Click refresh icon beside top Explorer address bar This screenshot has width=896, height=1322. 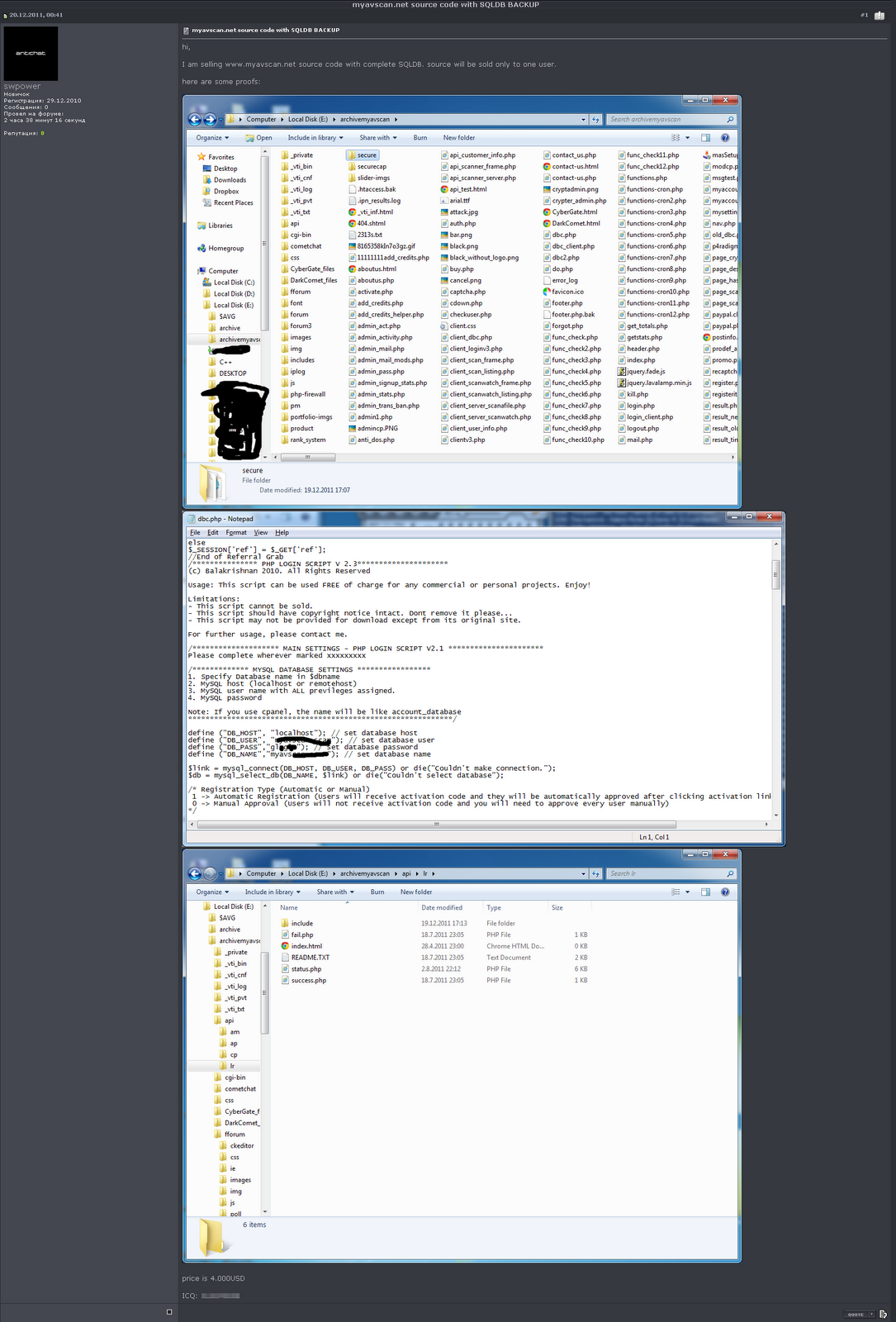click(595, 120)
